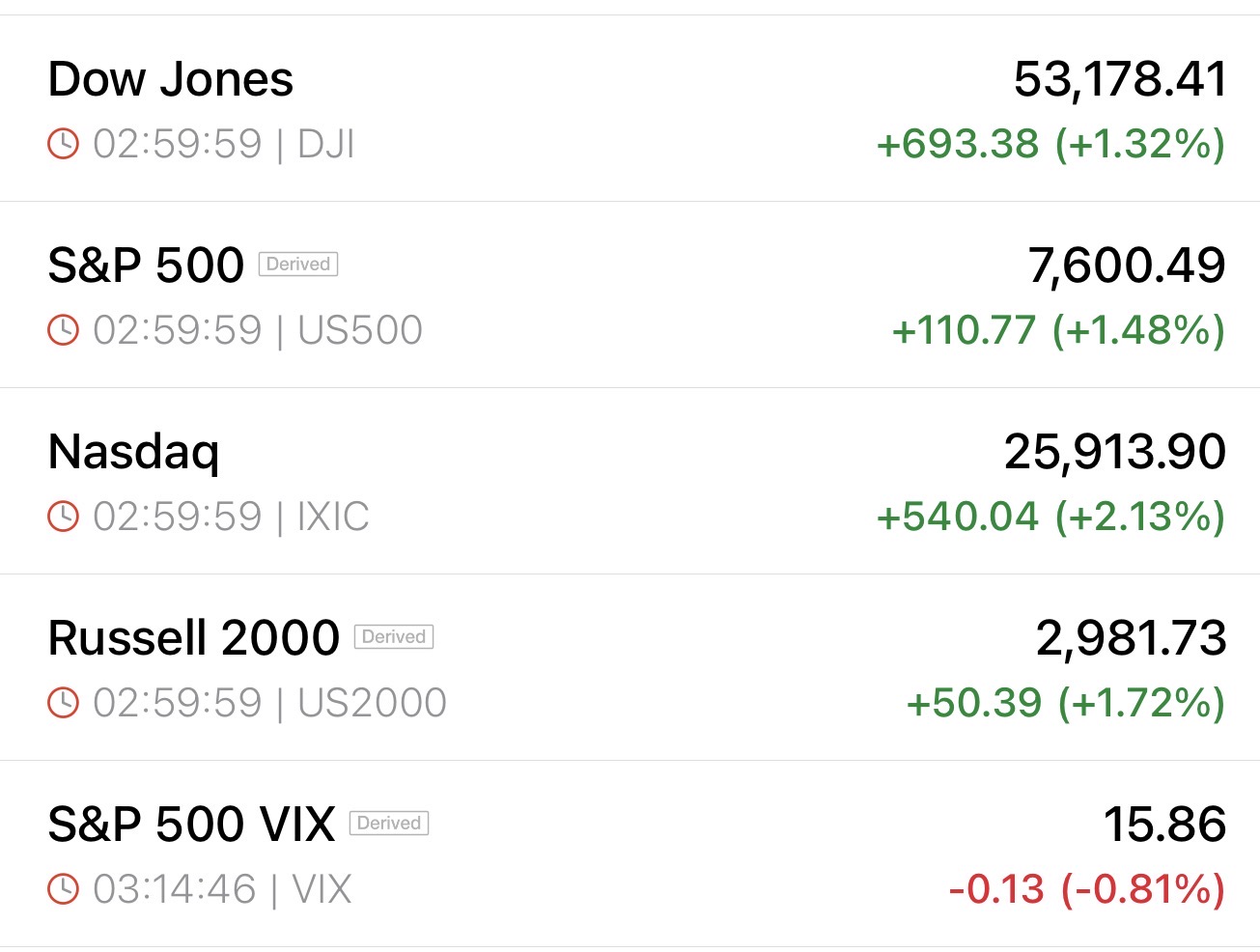This screenshot has height=952, width=1260.
Task: Open the Dow Jones index details
Action: [630, 108]
